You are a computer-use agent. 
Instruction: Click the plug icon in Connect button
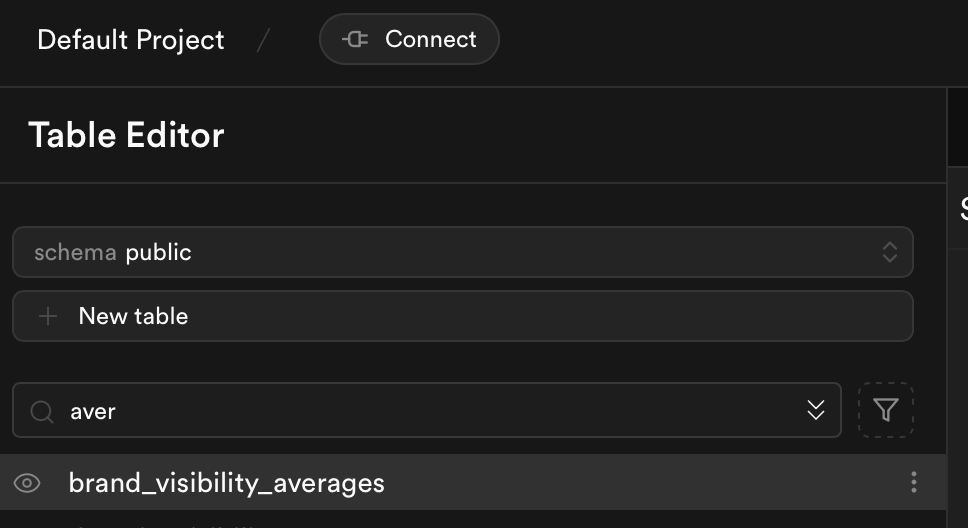(355, 40)
